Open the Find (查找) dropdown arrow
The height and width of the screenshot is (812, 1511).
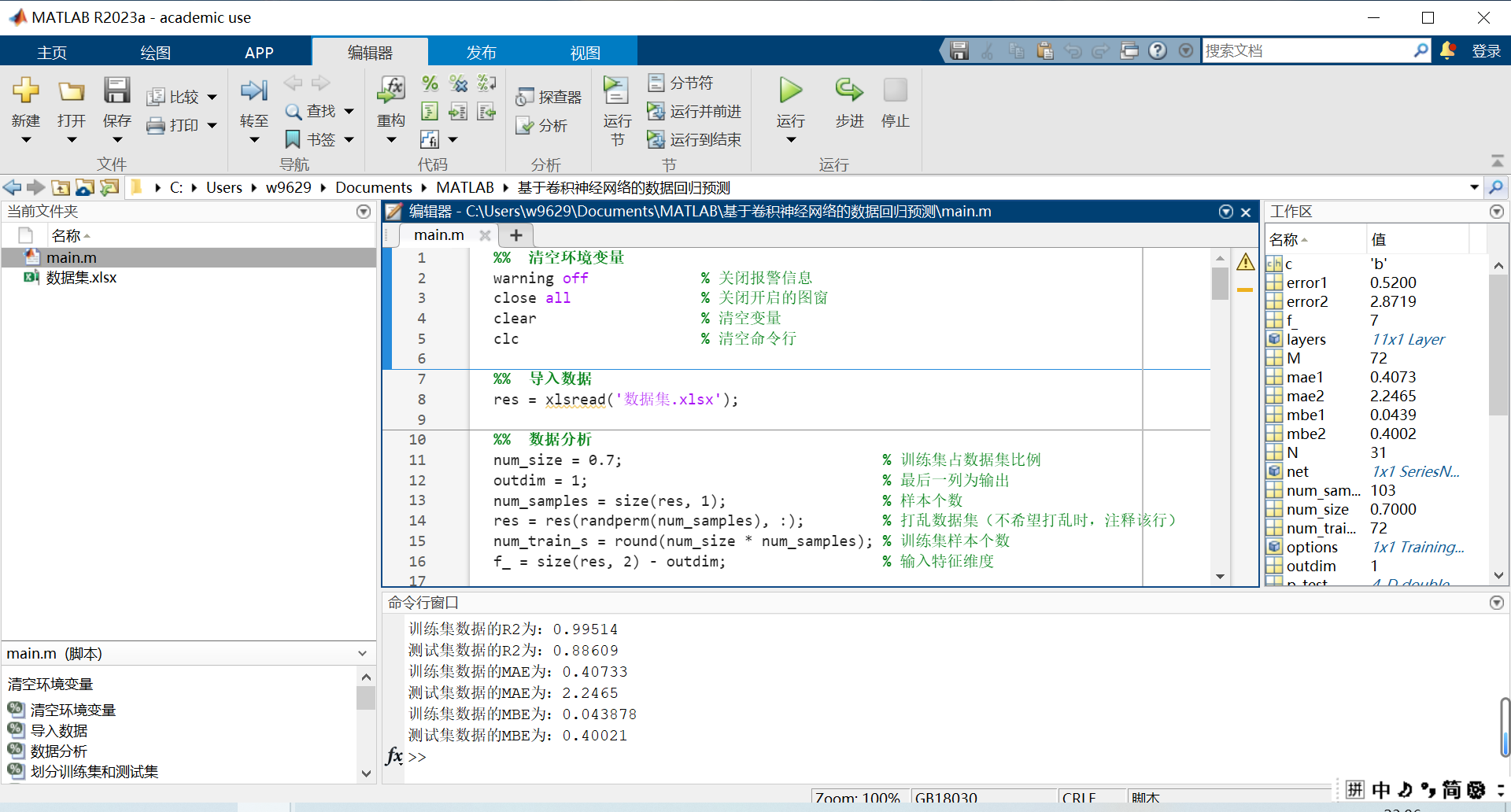(349, 112)
